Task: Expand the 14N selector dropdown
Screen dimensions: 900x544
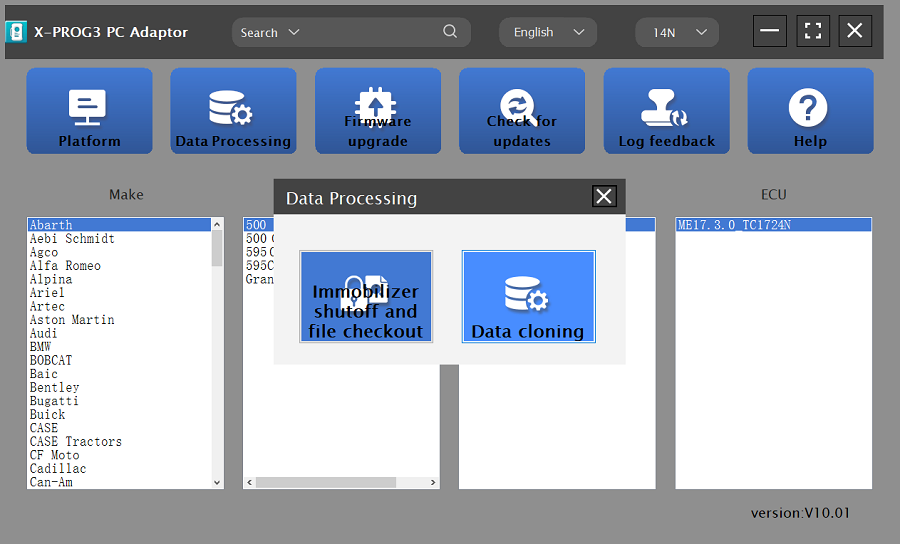Action: pyautogui.click(x=677, y=32)
